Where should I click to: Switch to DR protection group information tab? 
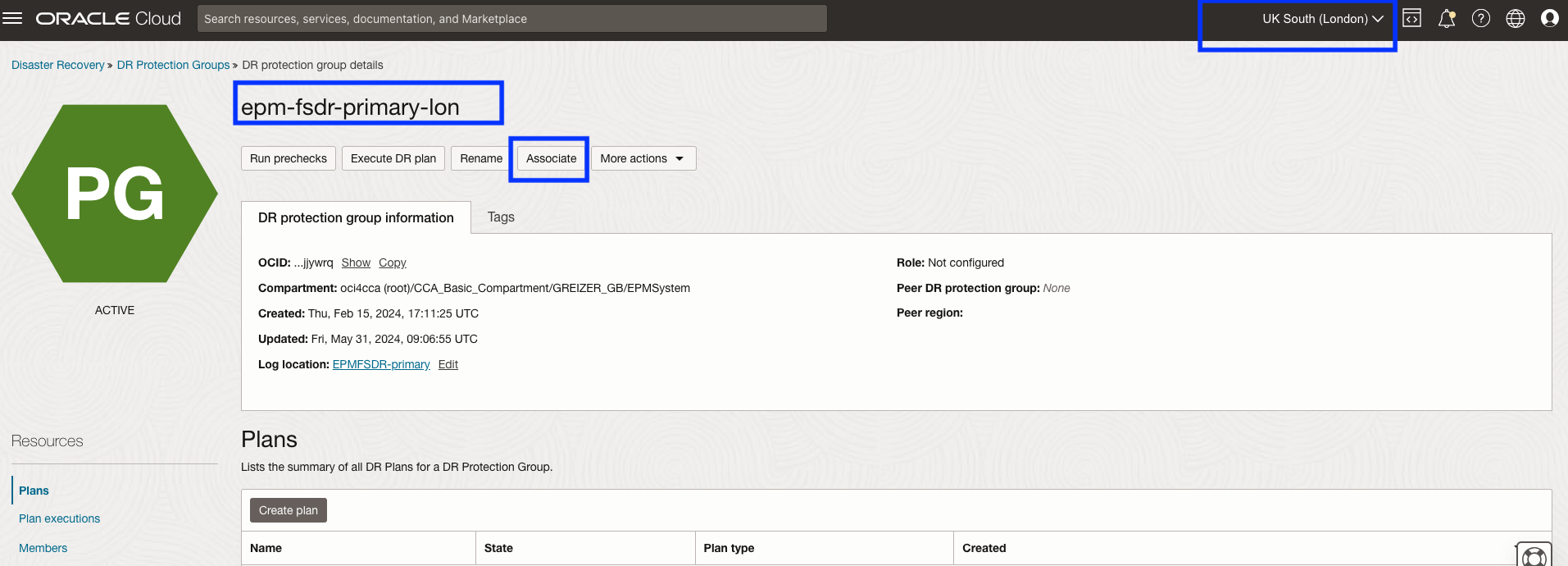[356, 217]
